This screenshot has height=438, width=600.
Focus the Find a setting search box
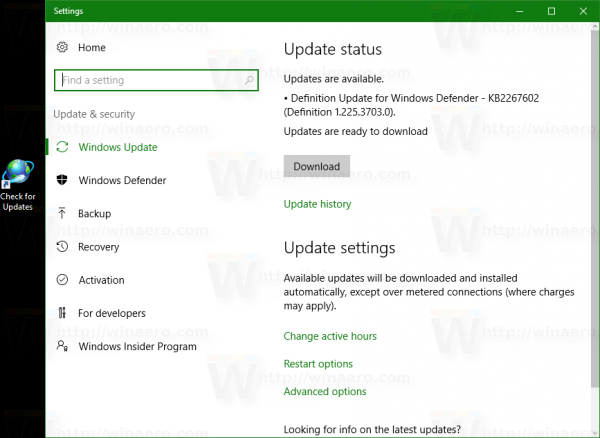tap(156, 80)
